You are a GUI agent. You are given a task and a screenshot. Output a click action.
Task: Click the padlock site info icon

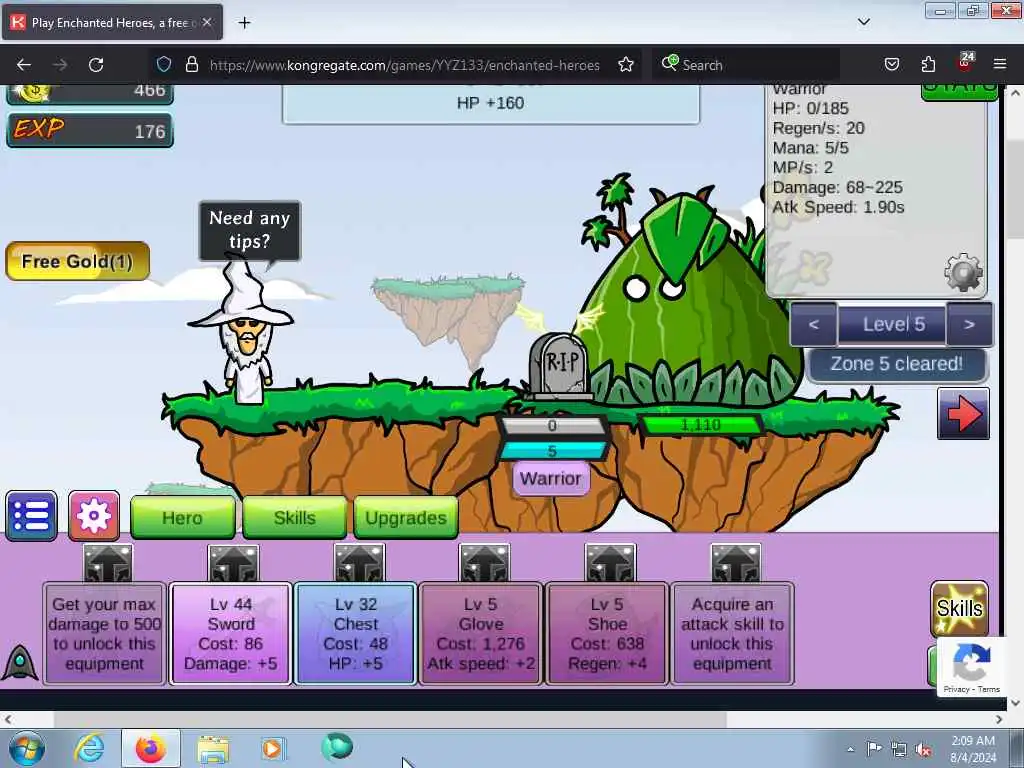191,65
